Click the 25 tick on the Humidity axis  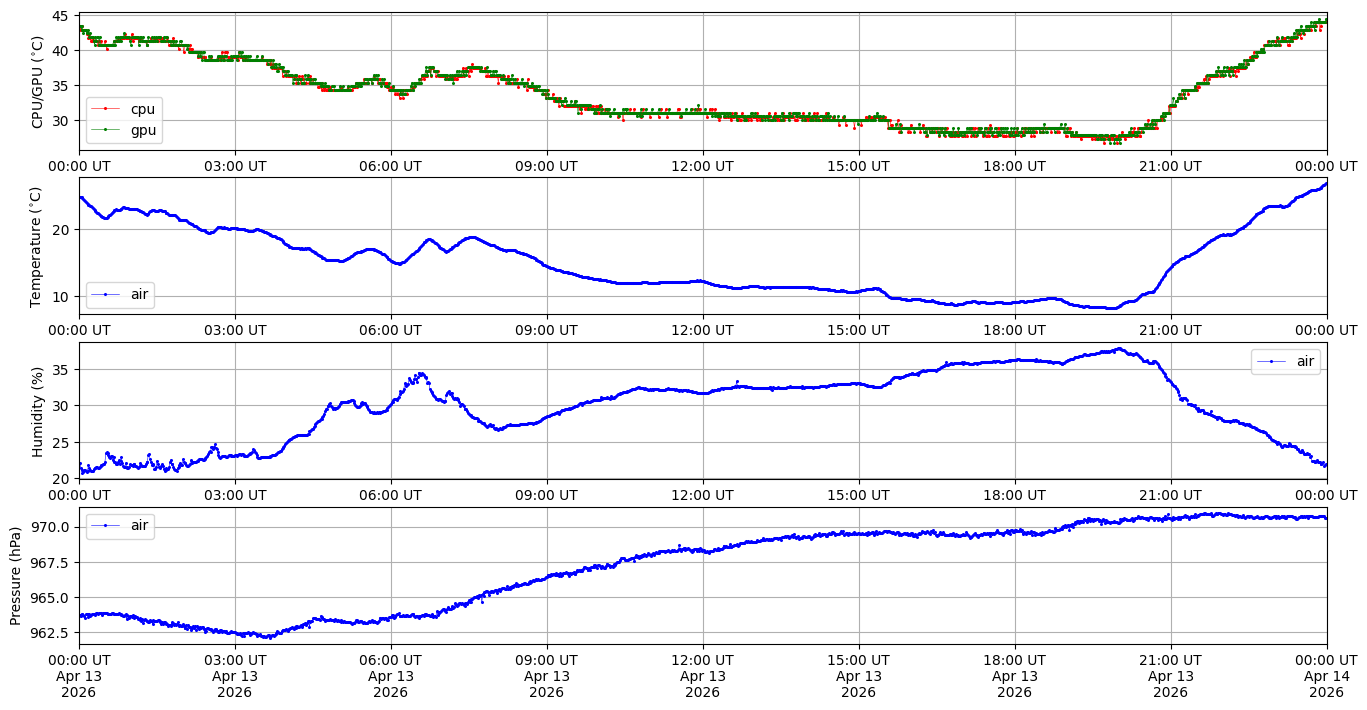tap(60, 443)
